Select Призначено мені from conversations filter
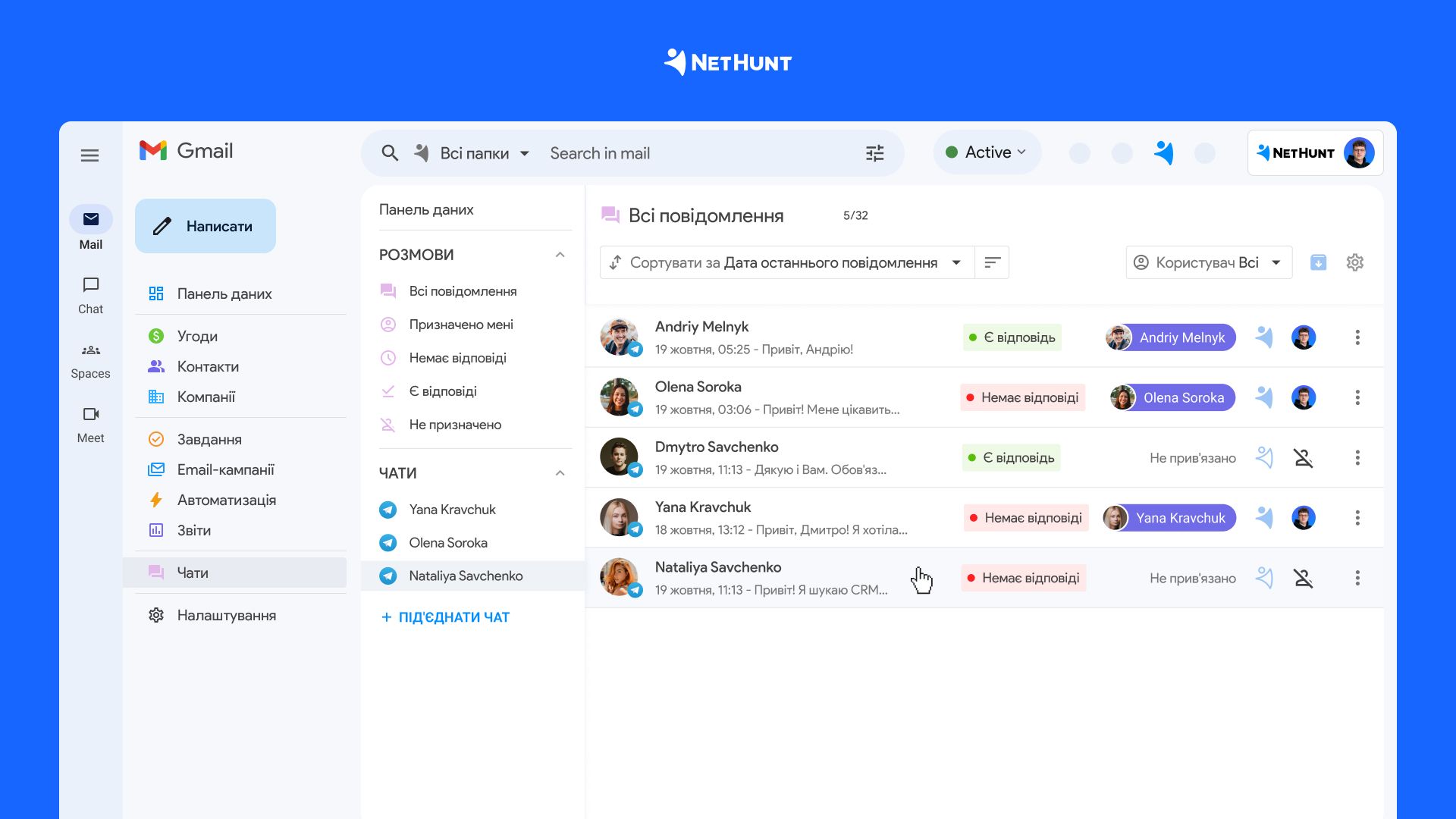This screenshot has height=819, width=1456. (460, 324)
